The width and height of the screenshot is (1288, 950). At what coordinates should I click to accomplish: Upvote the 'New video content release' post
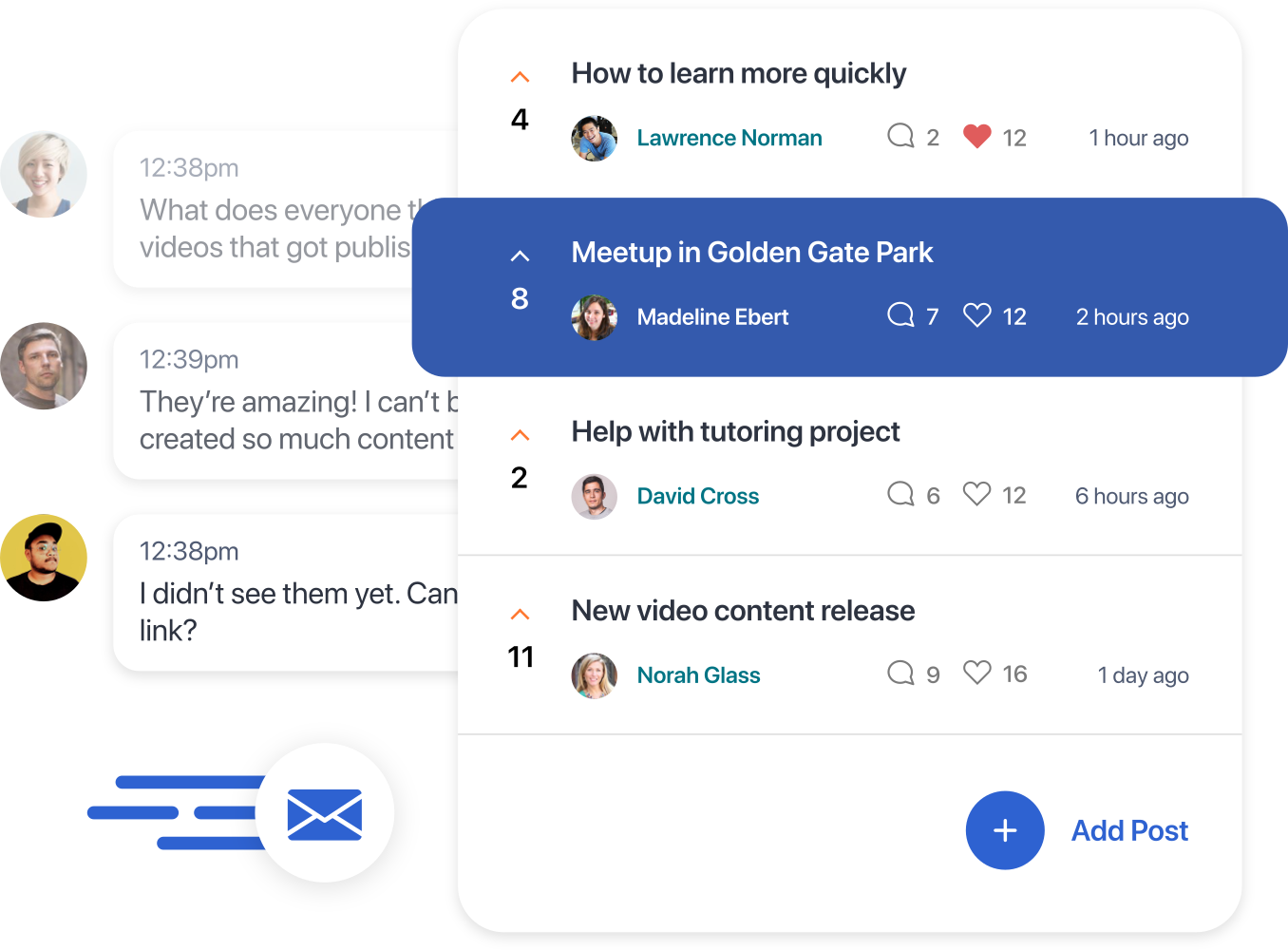pyautogui.click(x=520, y=615)
